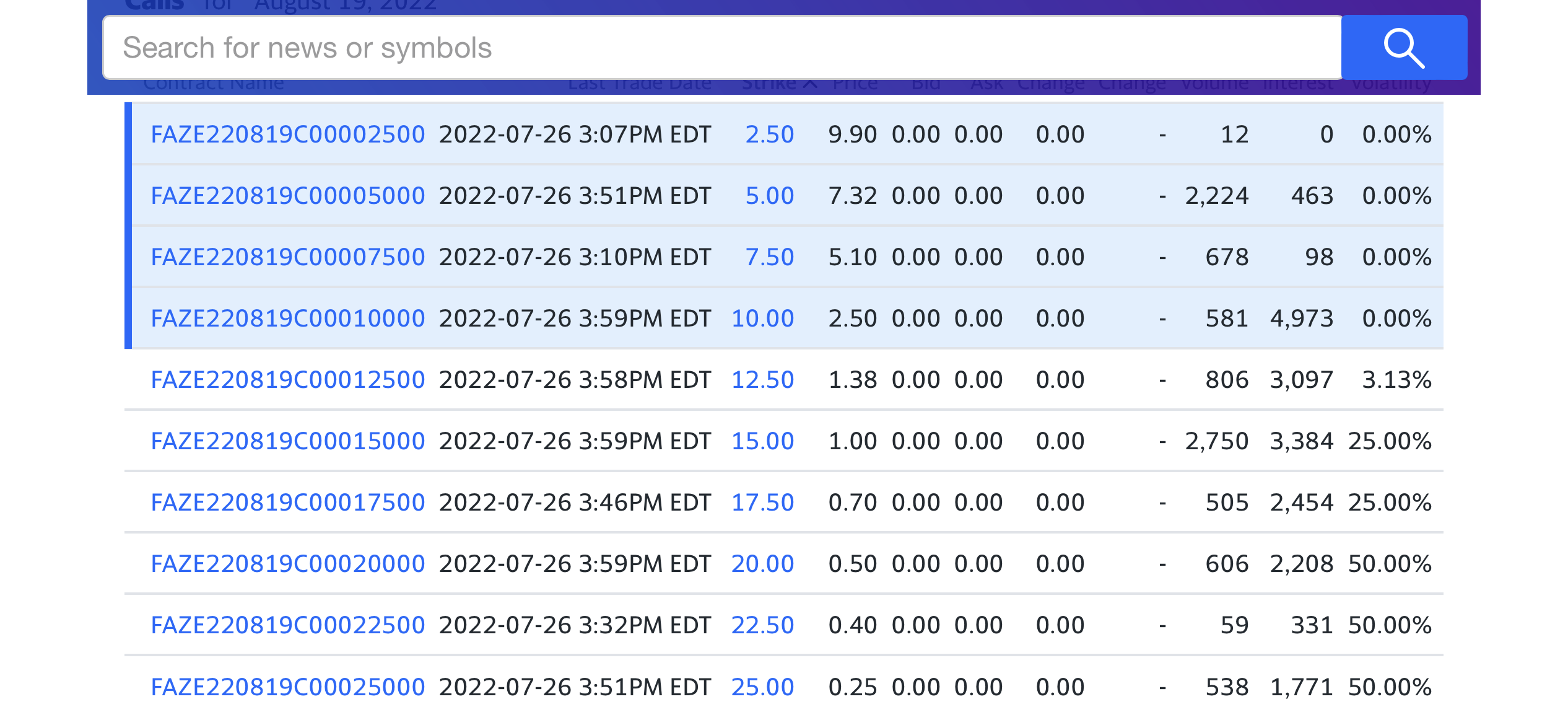Click trade date 2022-07-26 3:10PM EDT

575,257
